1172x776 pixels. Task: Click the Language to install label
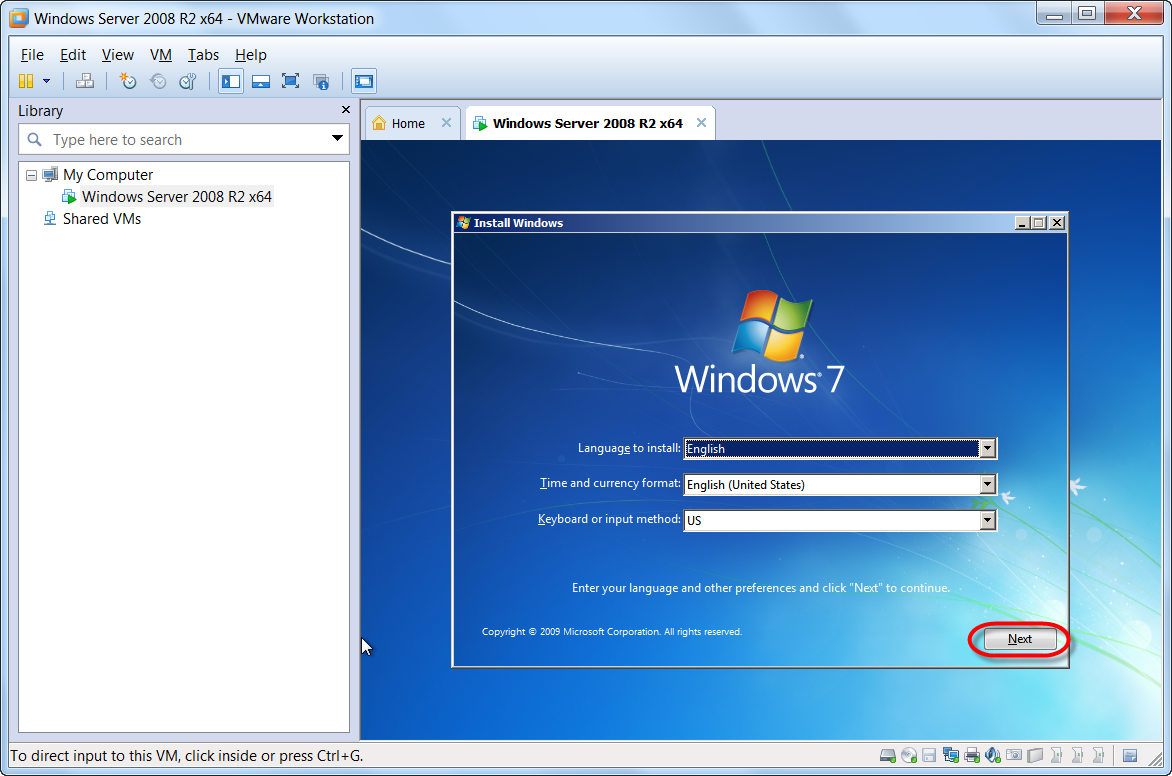pos(629,448)
